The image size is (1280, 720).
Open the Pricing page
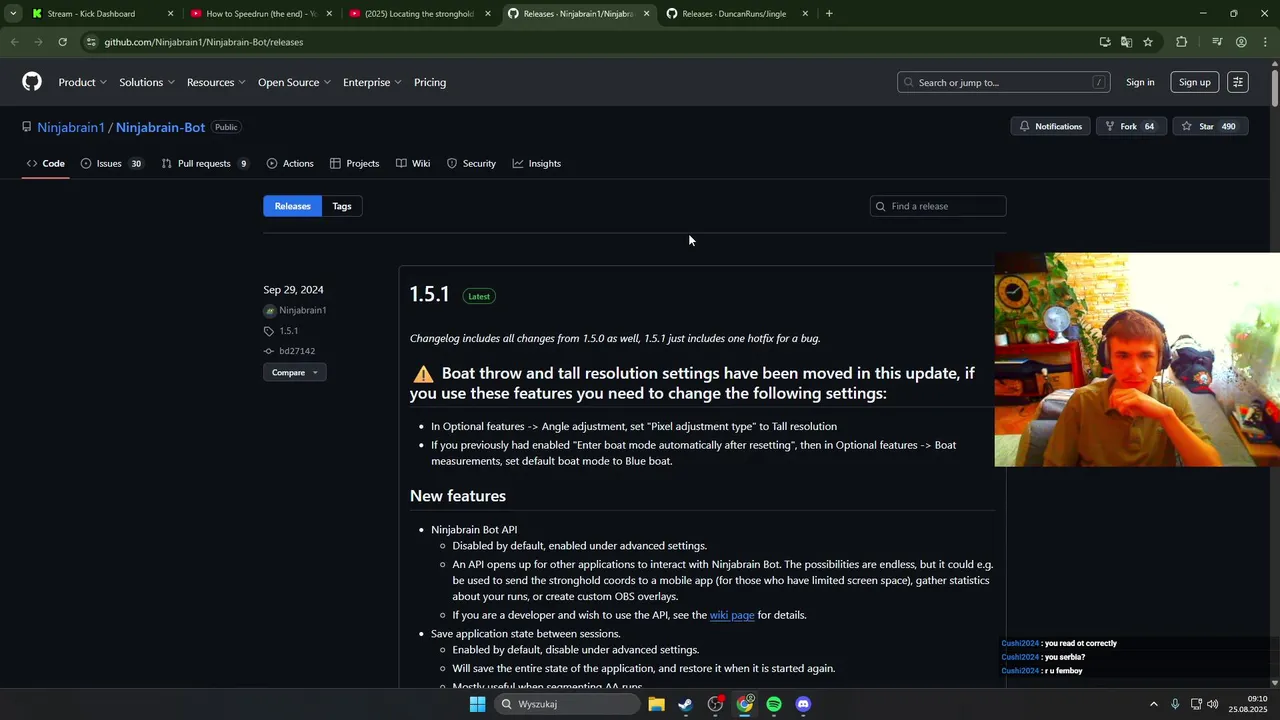coord(430,82)
